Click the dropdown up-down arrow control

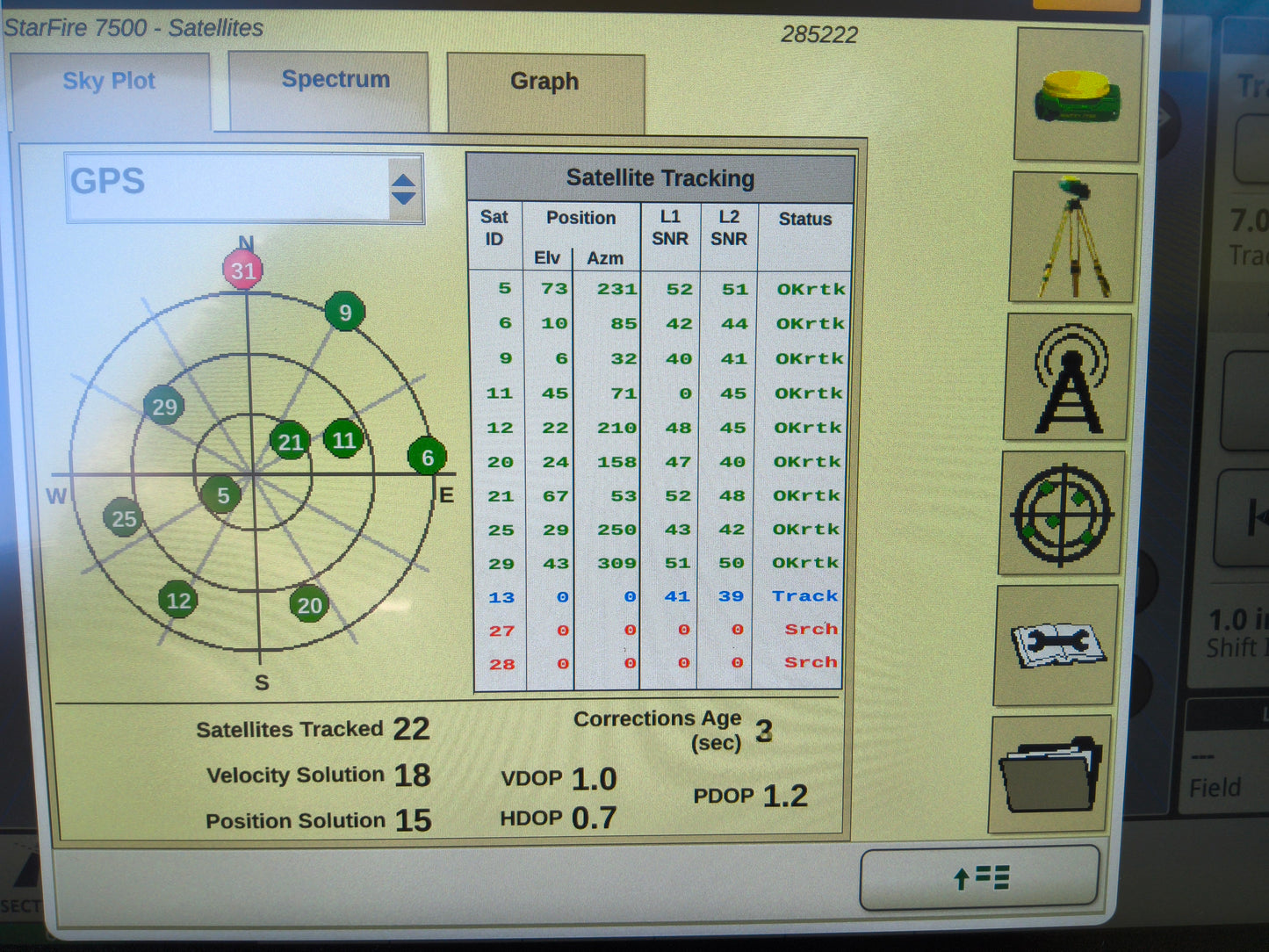point(403,189)
